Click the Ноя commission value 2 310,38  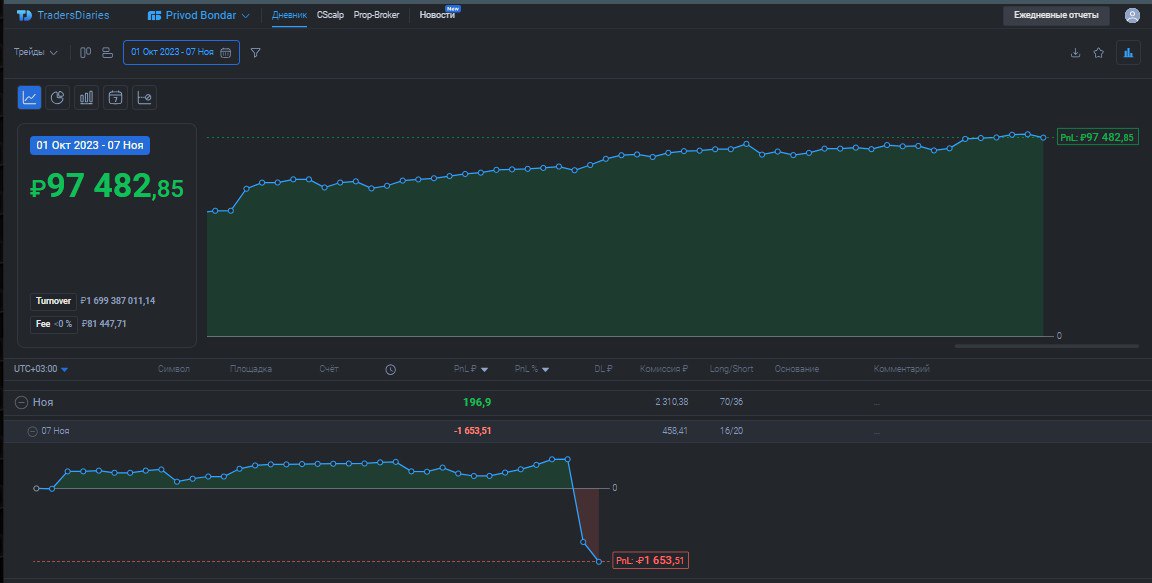(672, 402)
